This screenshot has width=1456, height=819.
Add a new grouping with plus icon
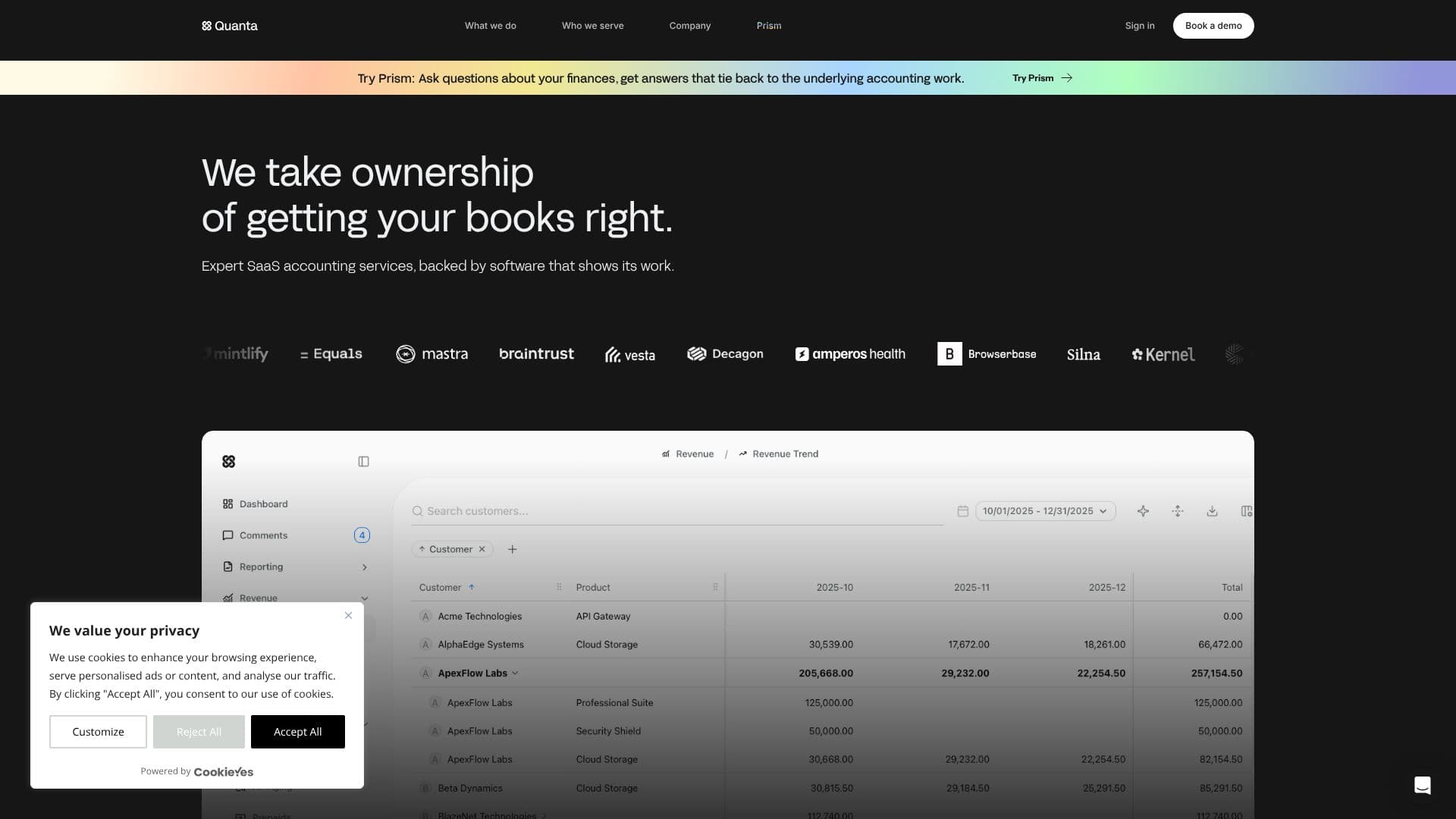512,549
